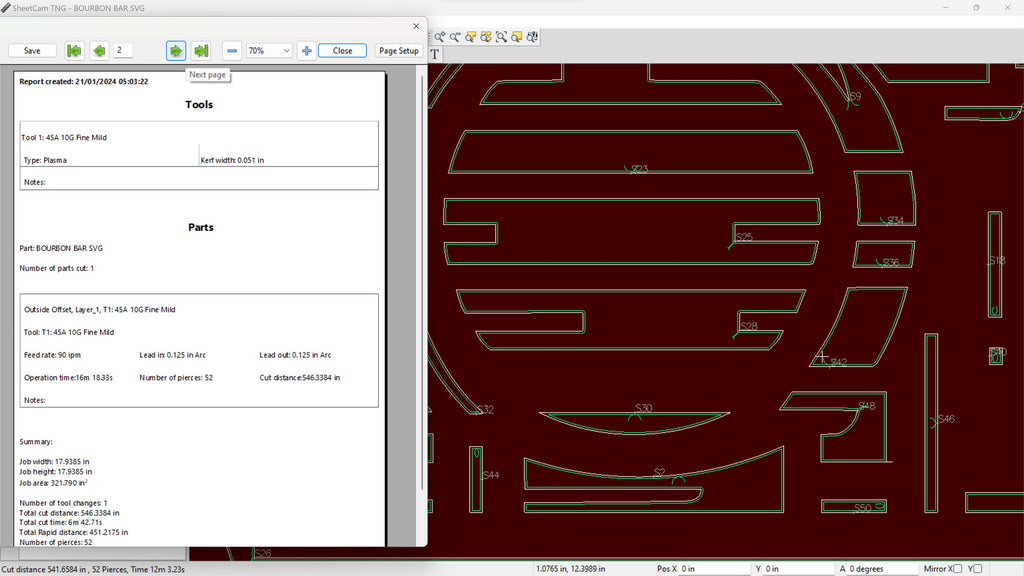The width and height of the screenshot is (1024, 576).
Task: Select the Text tool T icon
Action: point(435,54)
